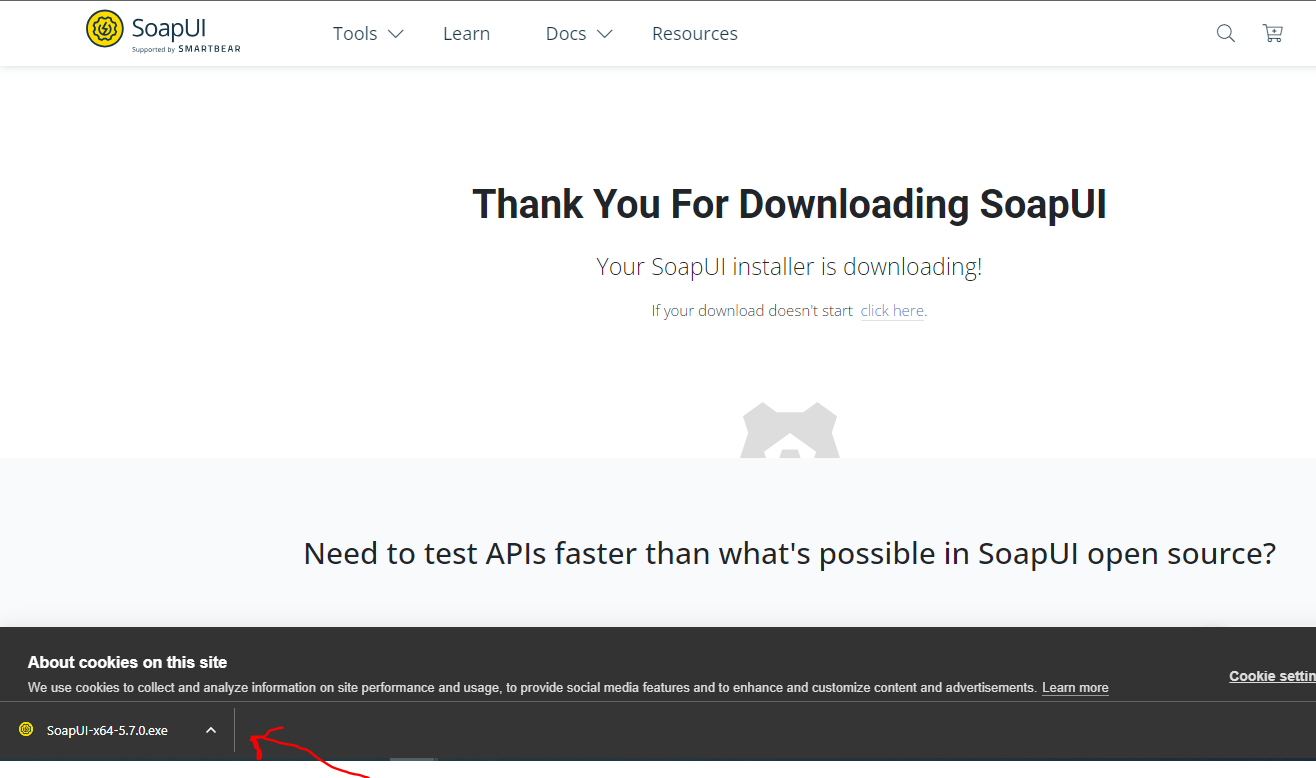Click the 'Thank You For Downloading SoapUI' heading
This screenshot has height=778, width=1316.
789,204
